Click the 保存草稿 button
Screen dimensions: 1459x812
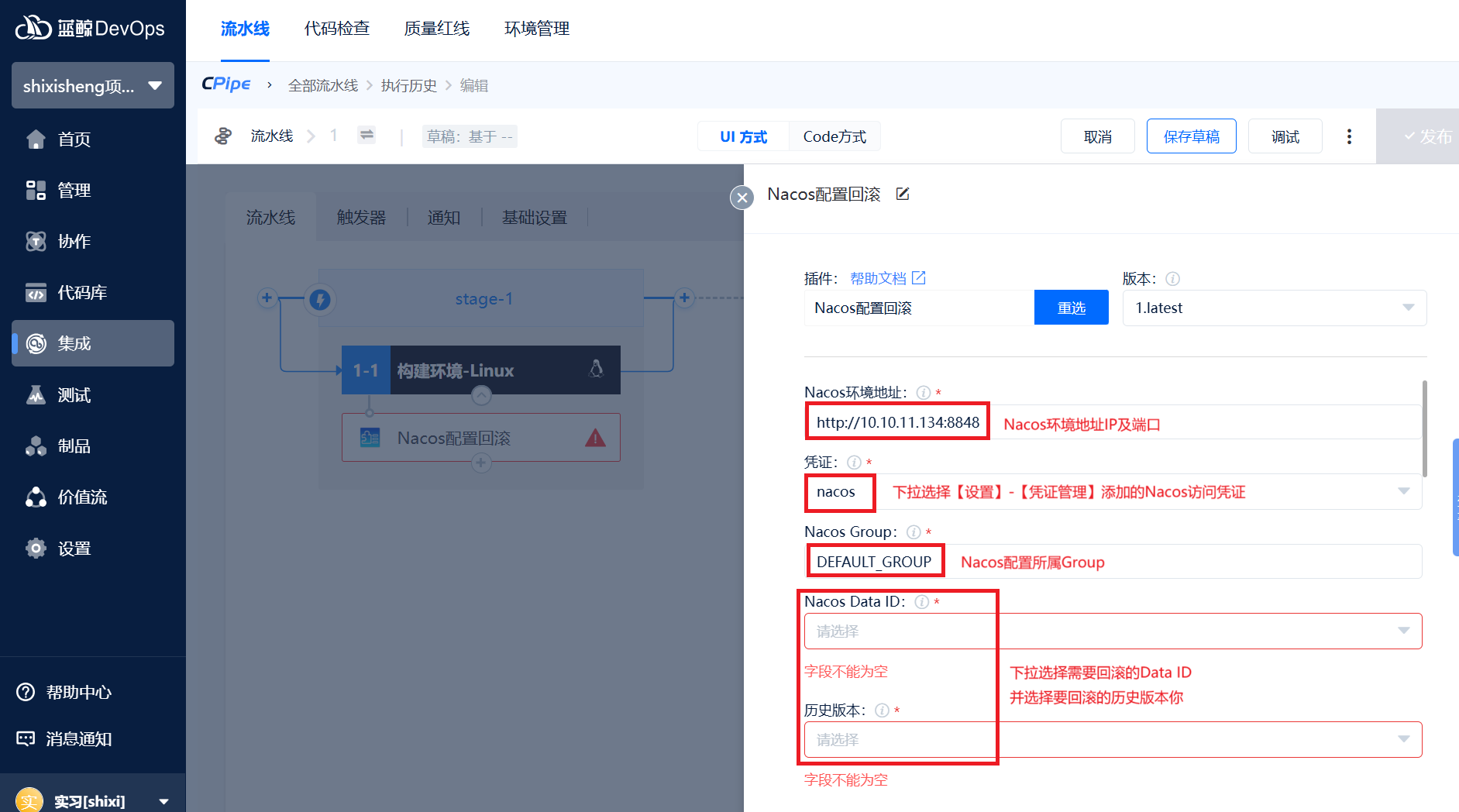pyautogui.click(x=1191, y=136)
